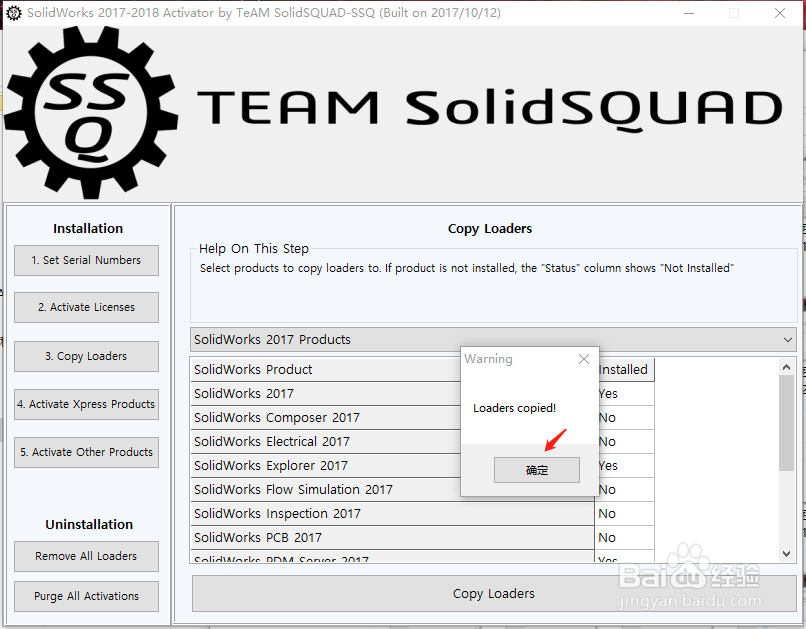Click the Set Serial Numbers button
Image resolution: width=806 pixels, height=629 pixels.
tap(86, 260)
